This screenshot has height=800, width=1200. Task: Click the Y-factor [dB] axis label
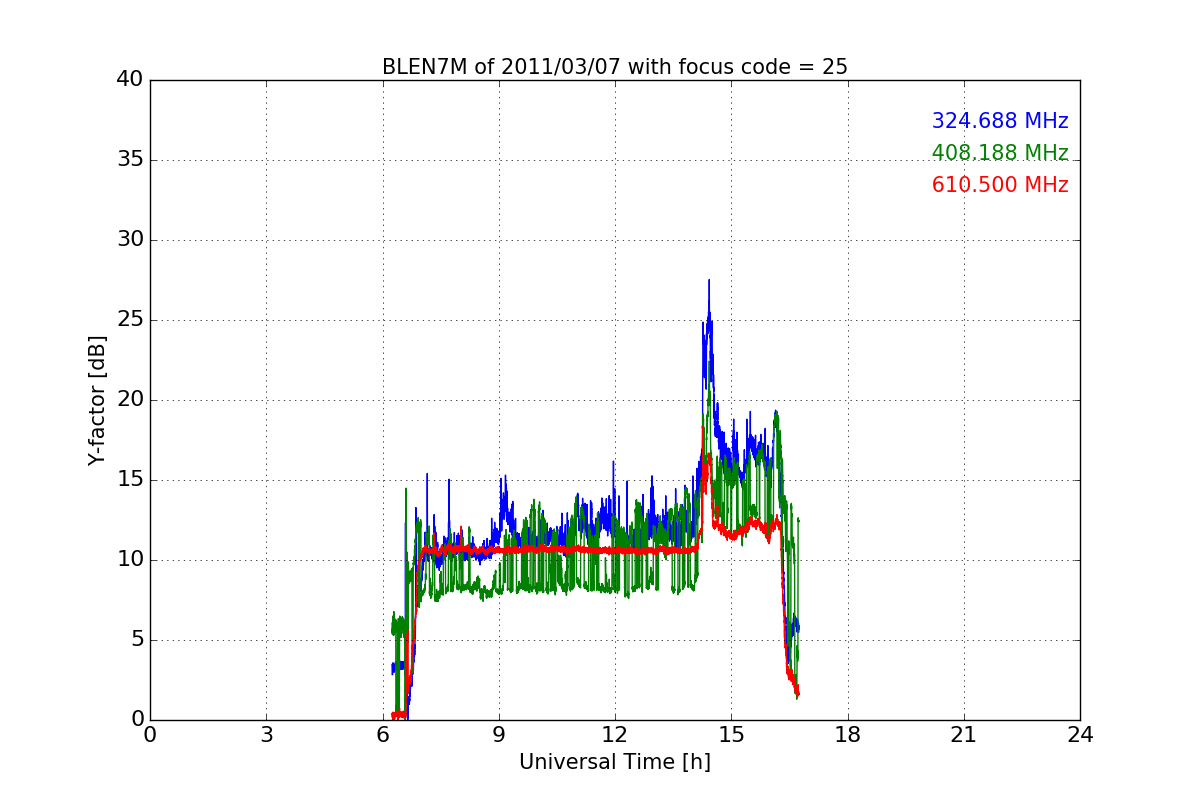97,400
